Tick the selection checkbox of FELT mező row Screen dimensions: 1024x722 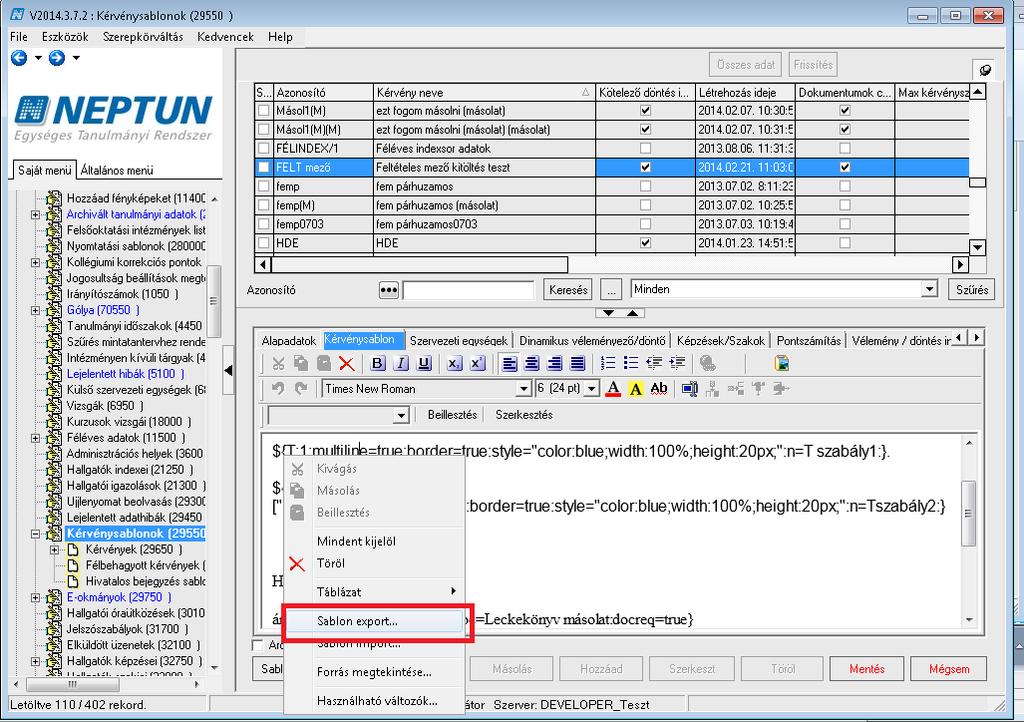(263, 168)
